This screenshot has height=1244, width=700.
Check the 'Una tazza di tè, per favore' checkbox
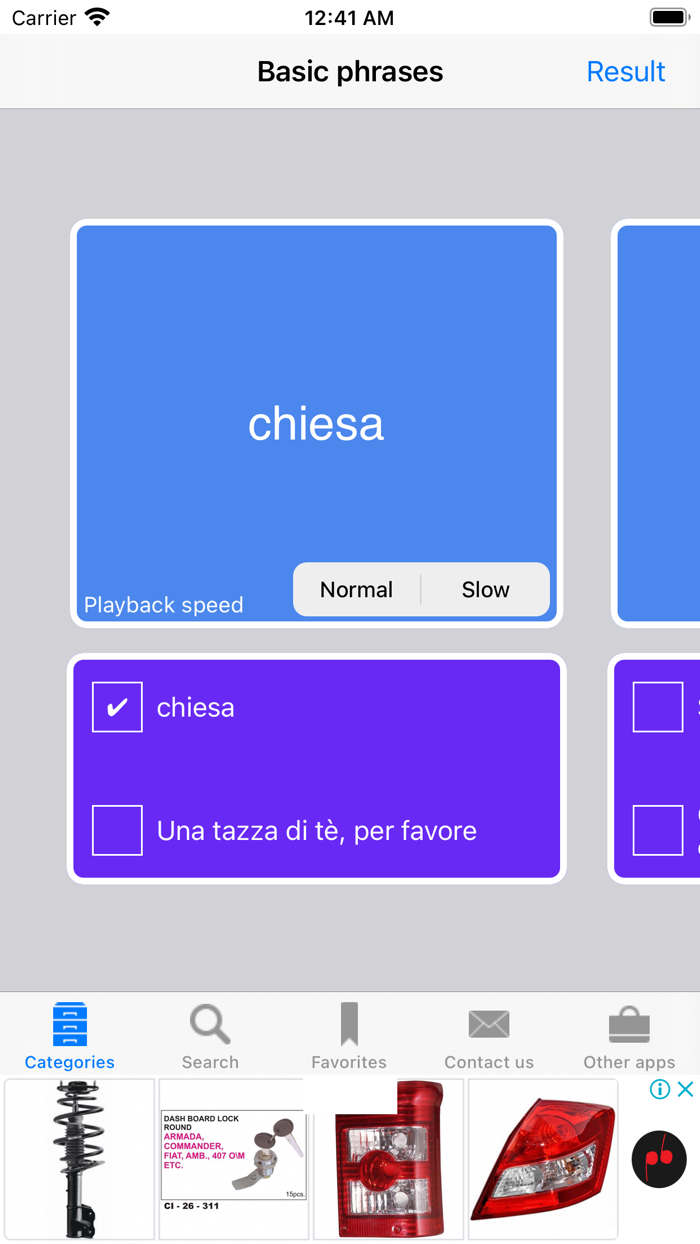tap(116, 830)
